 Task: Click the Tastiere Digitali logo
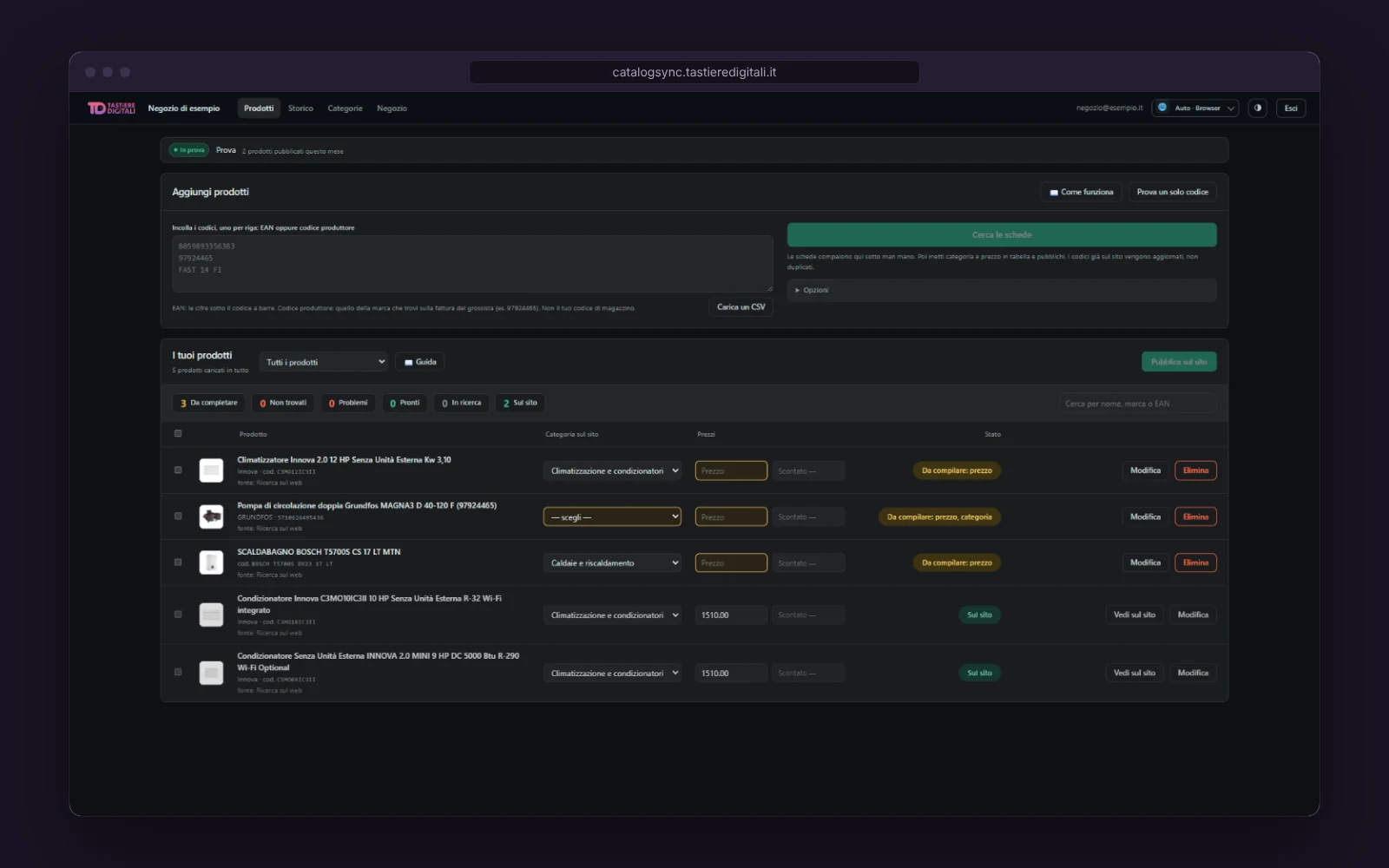click(x=111, y=108)
